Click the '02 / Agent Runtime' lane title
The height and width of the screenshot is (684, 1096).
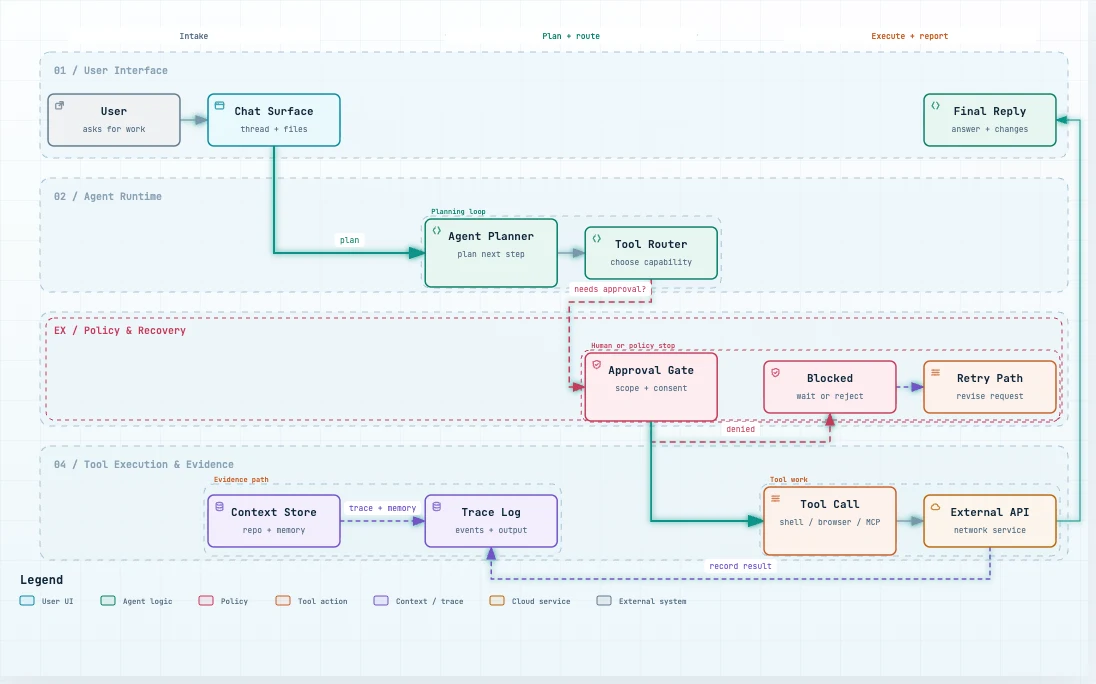point(108,196)
